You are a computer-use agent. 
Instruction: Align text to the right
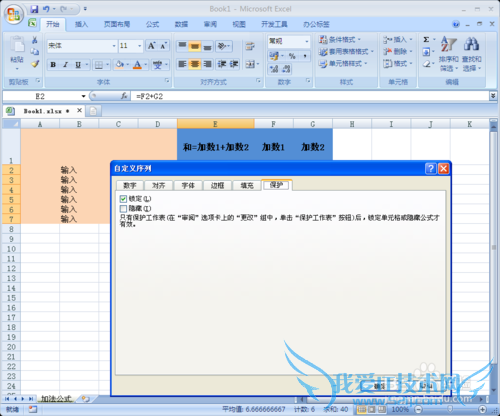pyautogui.click(x=207, y=64)
